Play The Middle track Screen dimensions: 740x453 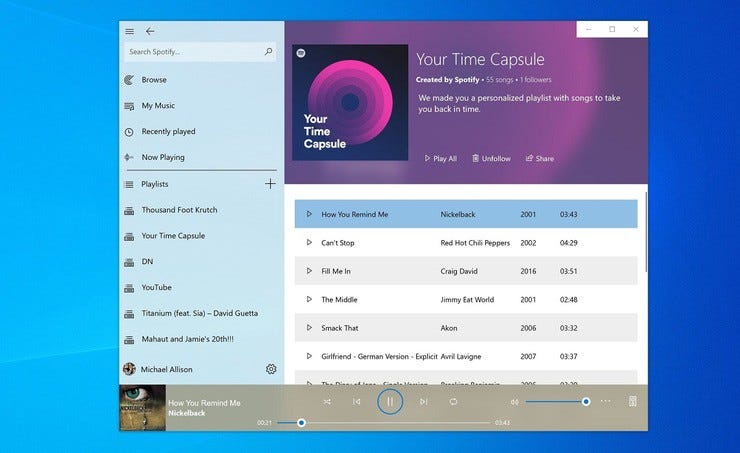309,299
